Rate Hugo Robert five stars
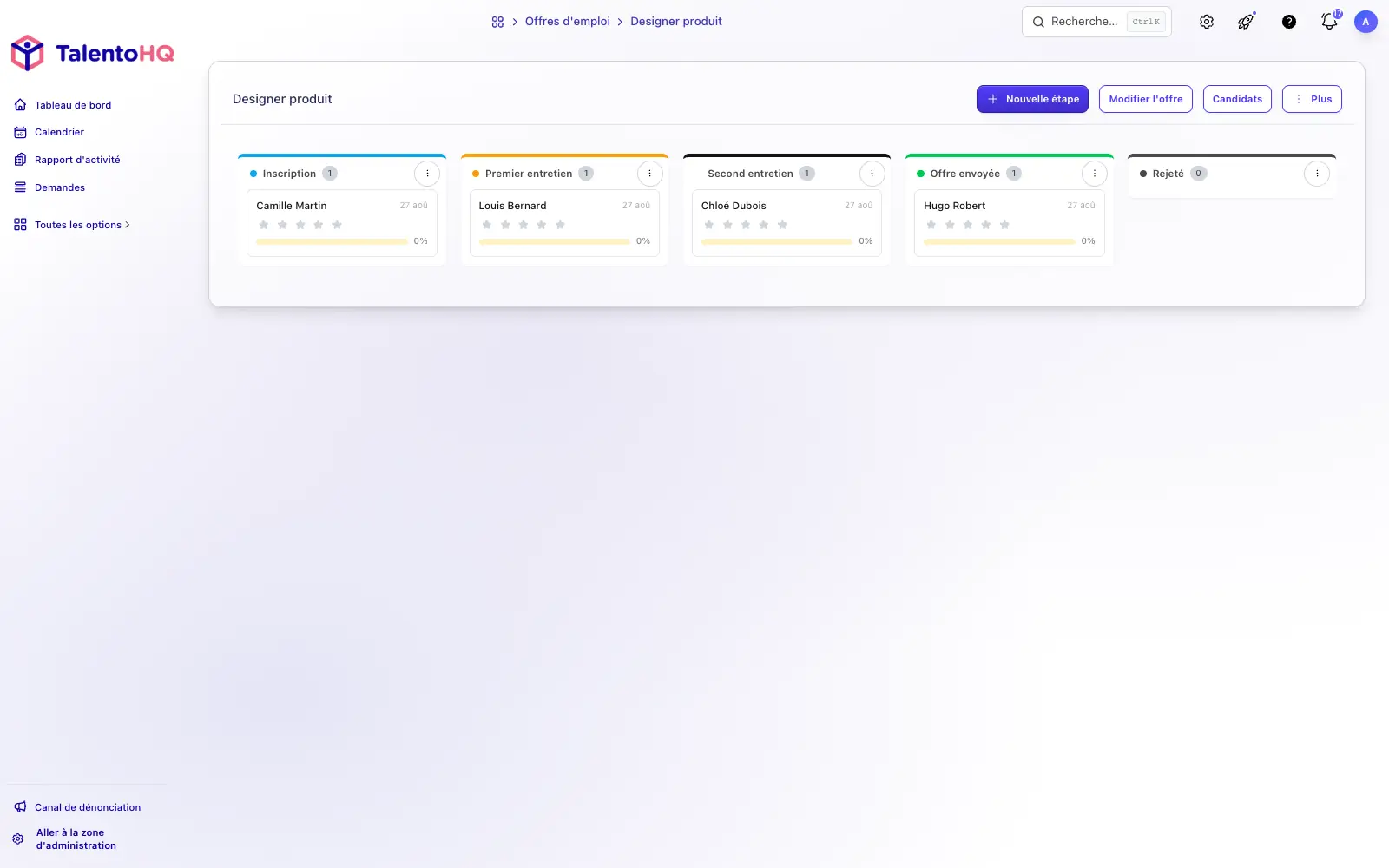The height and width of the screenshot is (868, 1389). pos(1004,225)
